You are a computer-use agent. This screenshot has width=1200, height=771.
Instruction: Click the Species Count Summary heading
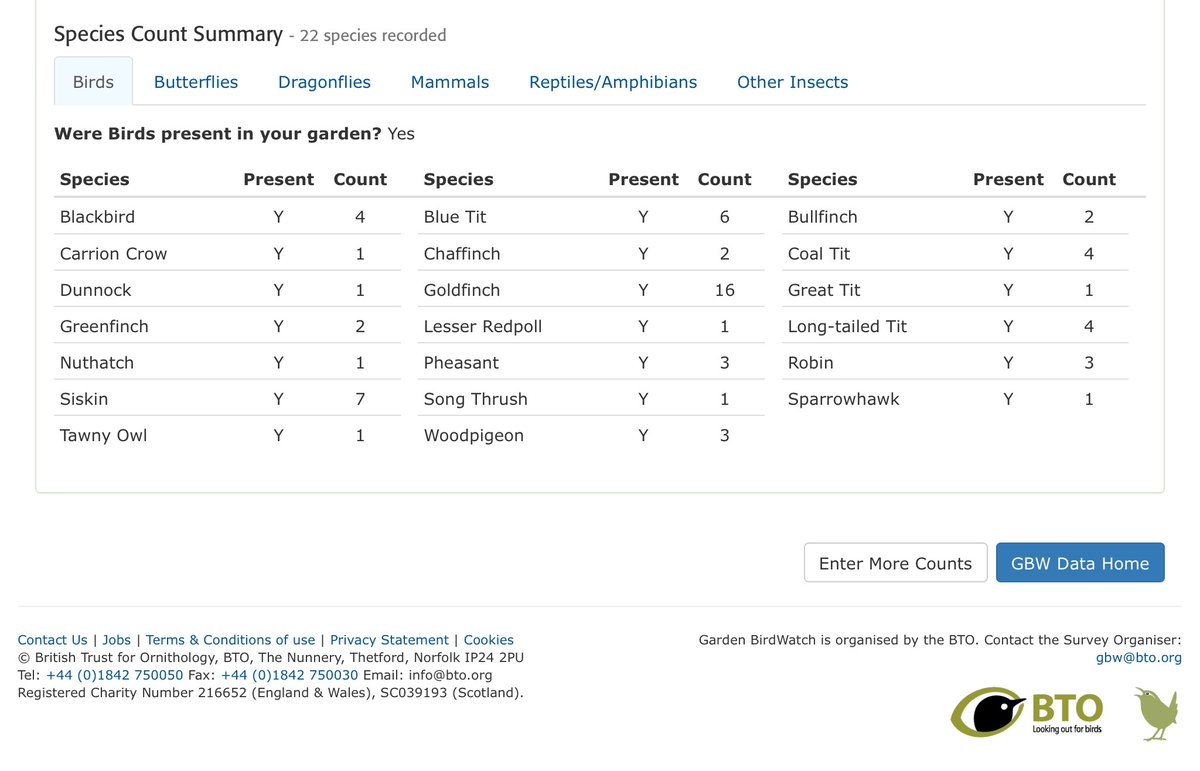(168, 34)
